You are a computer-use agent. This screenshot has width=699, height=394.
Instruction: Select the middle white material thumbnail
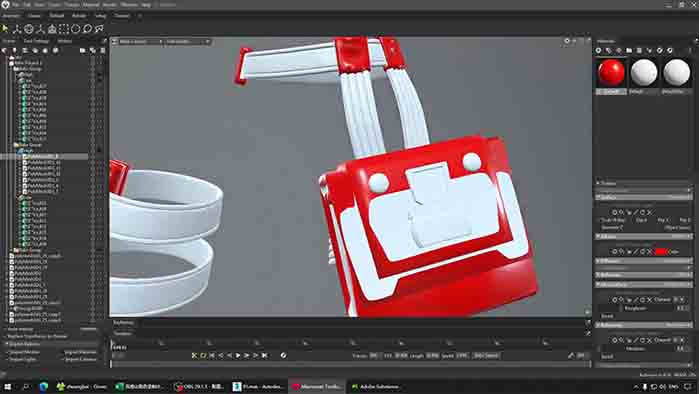coord(644,72)
